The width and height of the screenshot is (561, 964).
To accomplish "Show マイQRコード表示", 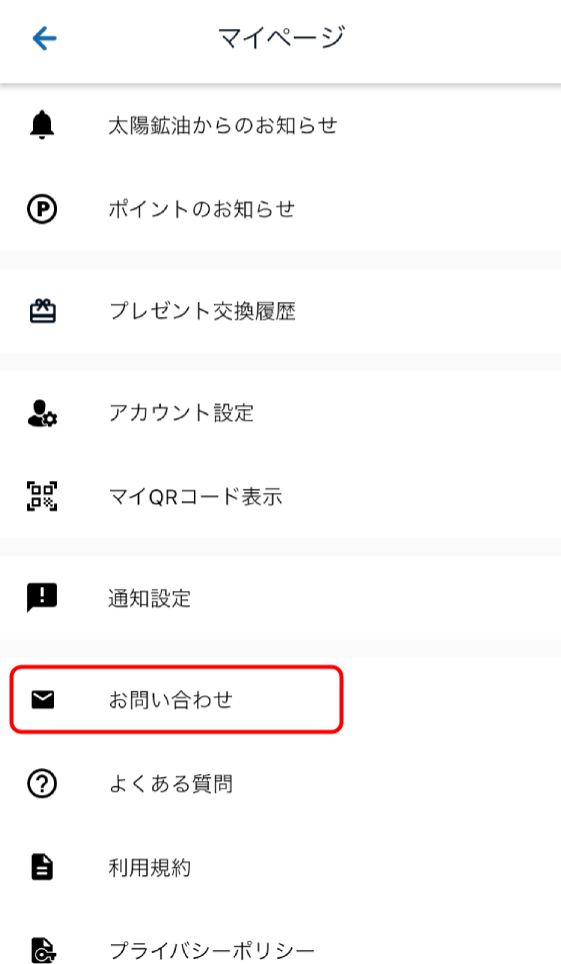I will coord(280,496).
